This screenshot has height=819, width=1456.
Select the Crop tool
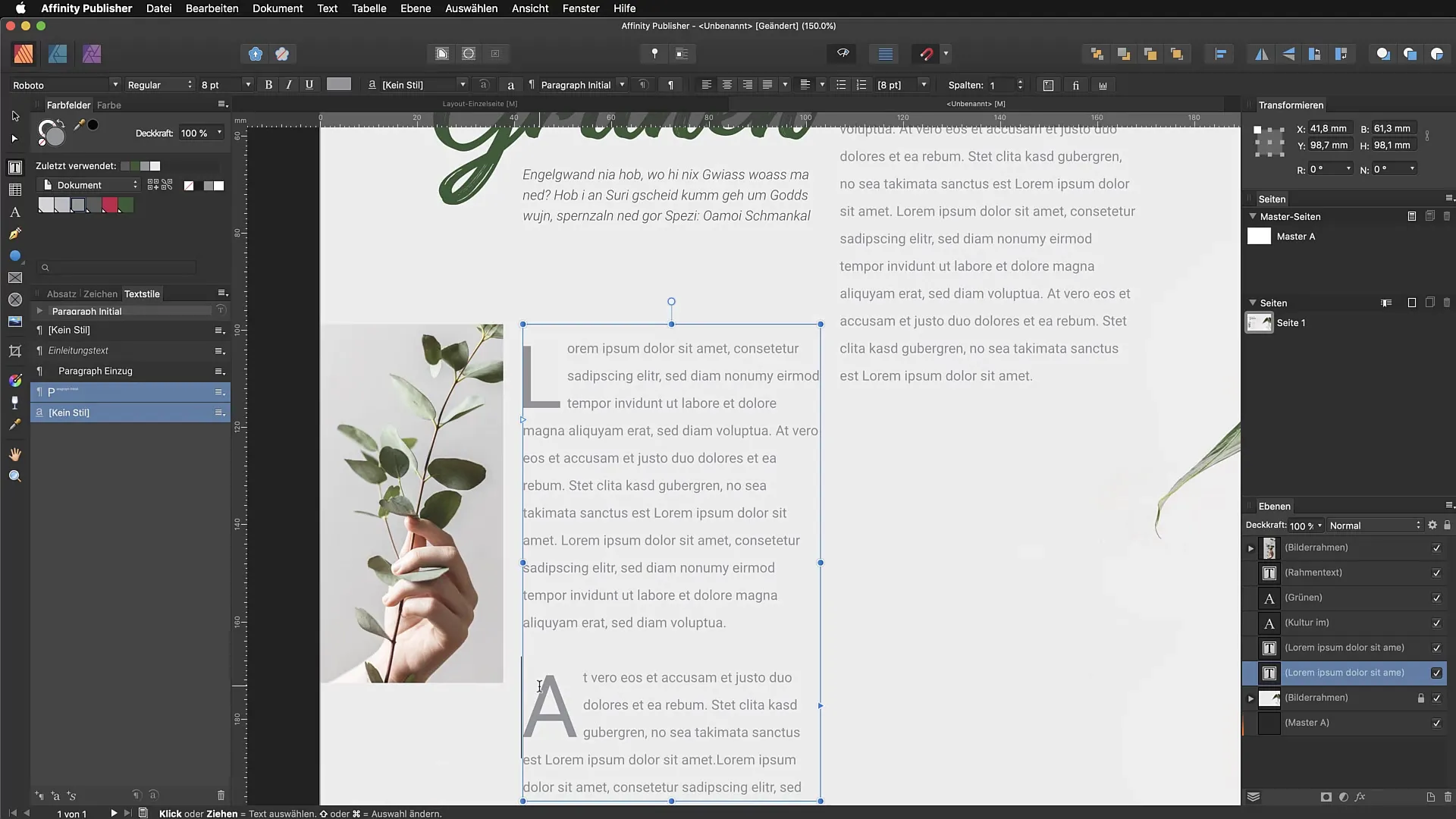pos(15,351)
